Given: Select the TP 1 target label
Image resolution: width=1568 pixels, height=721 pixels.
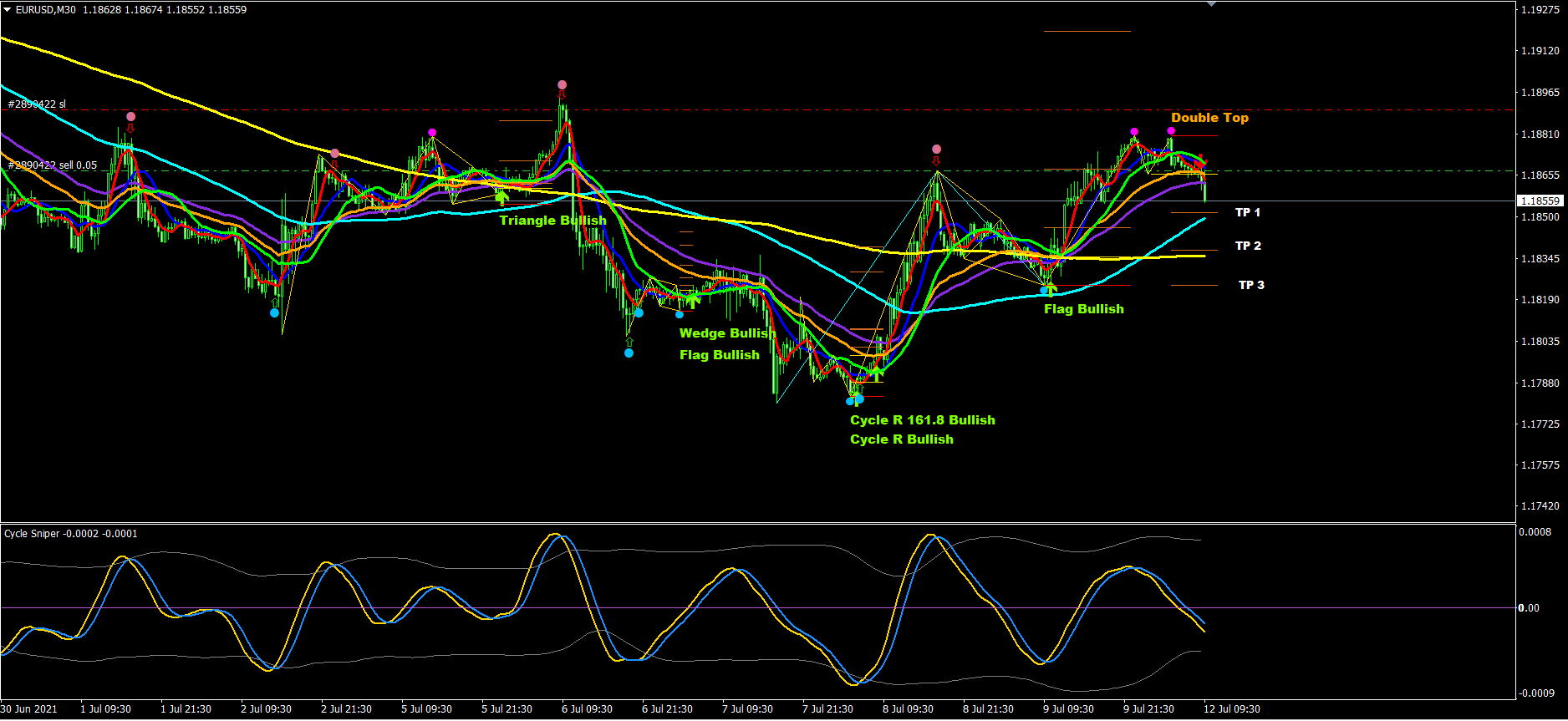Looking at the screenshot, I should (1248, 212).
